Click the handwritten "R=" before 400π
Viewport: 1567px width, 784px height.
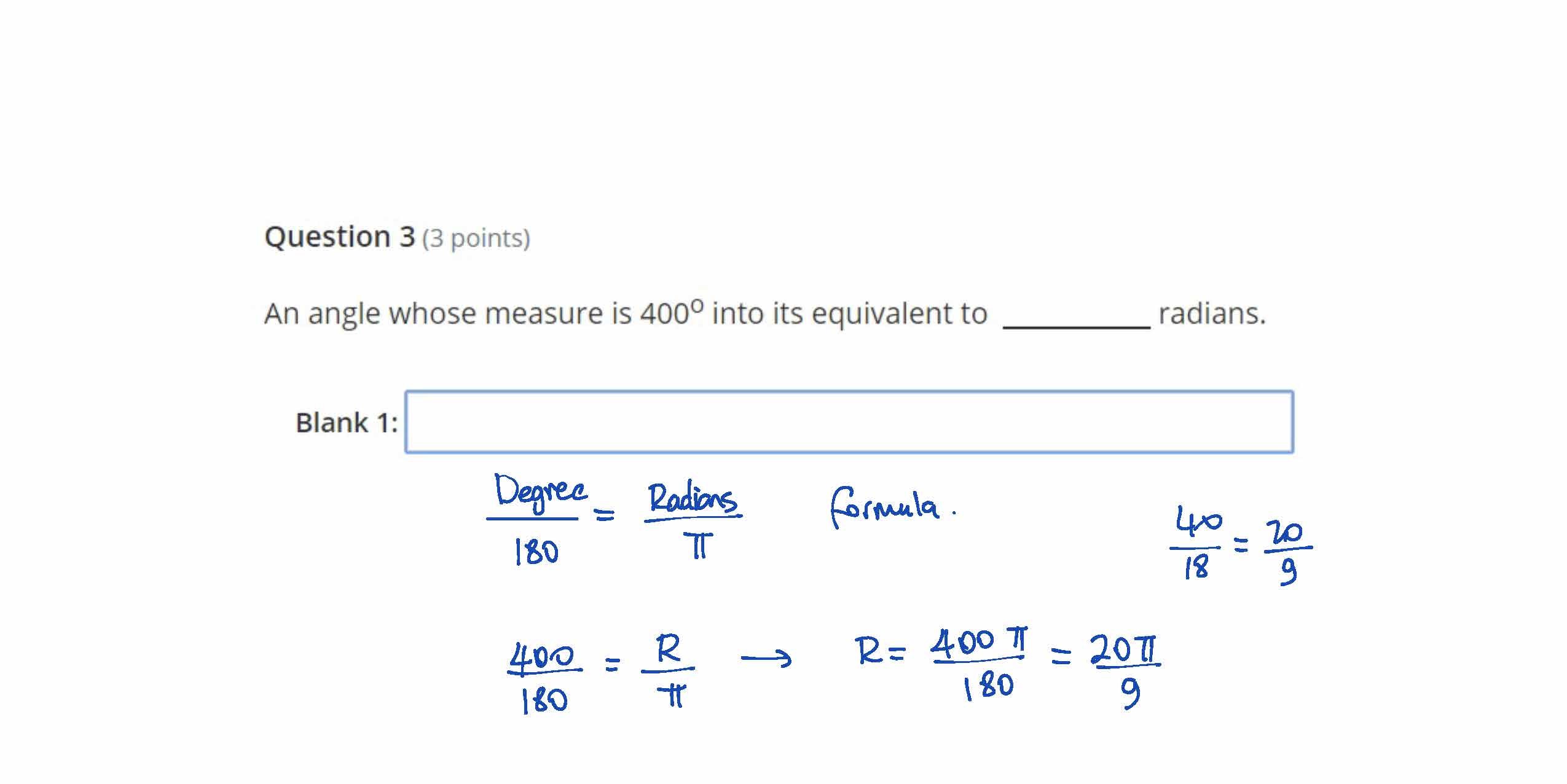879,651
